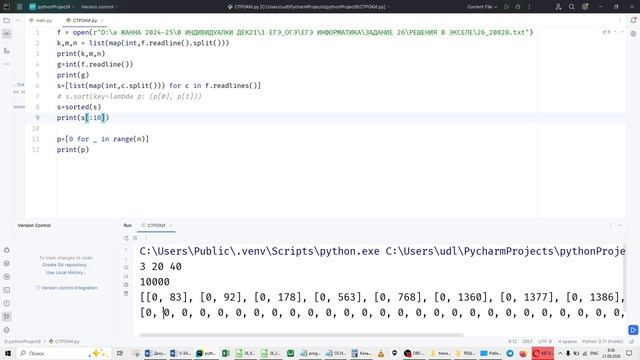Open the Notifications bell
This screenshot has width=640, height=360.
point(633,20)
